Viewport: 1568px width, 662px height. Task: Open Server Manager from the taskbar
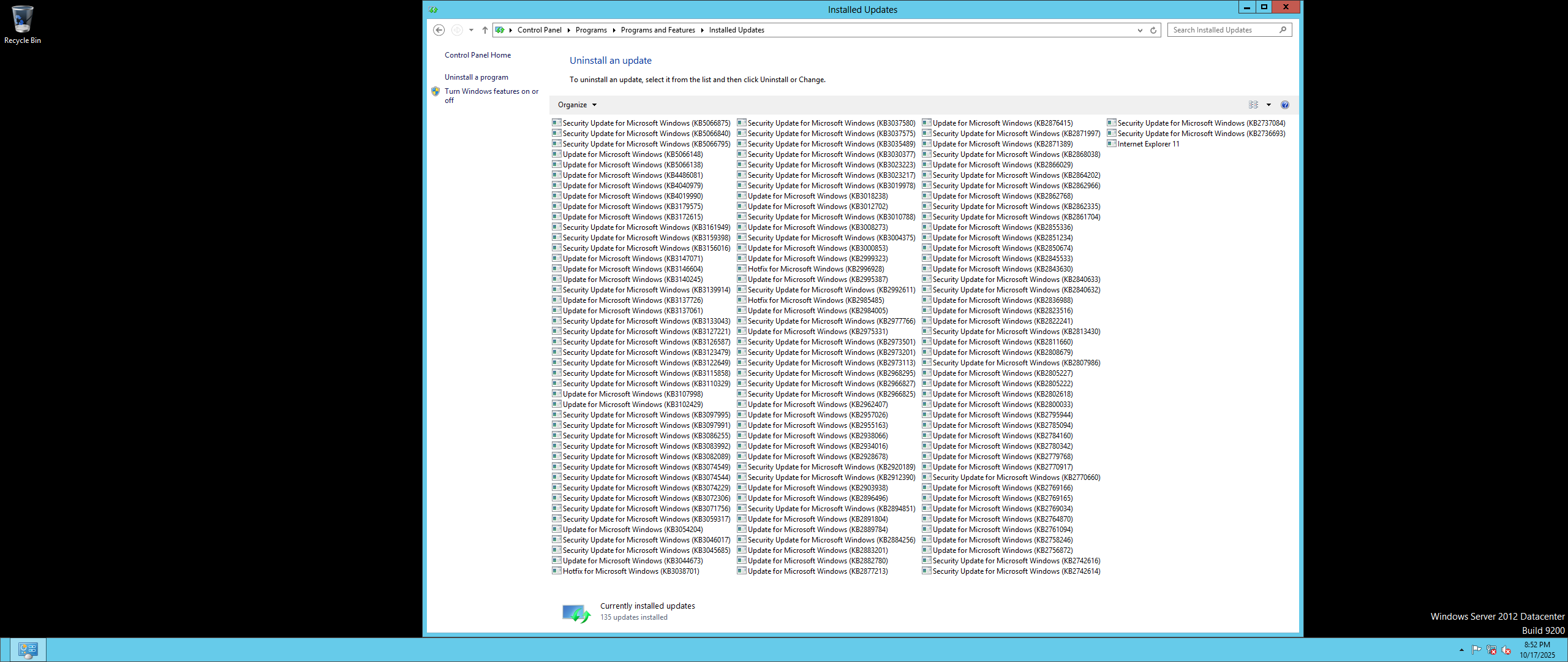point(28,649)
